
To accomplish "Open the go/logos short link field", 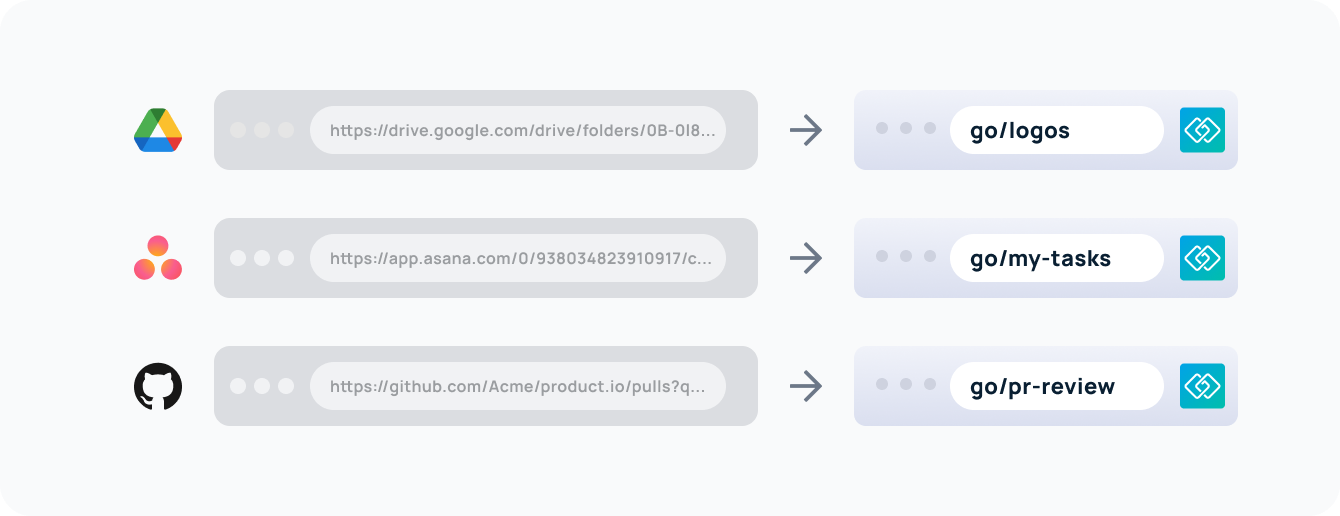I will [x=1056, y=130].
